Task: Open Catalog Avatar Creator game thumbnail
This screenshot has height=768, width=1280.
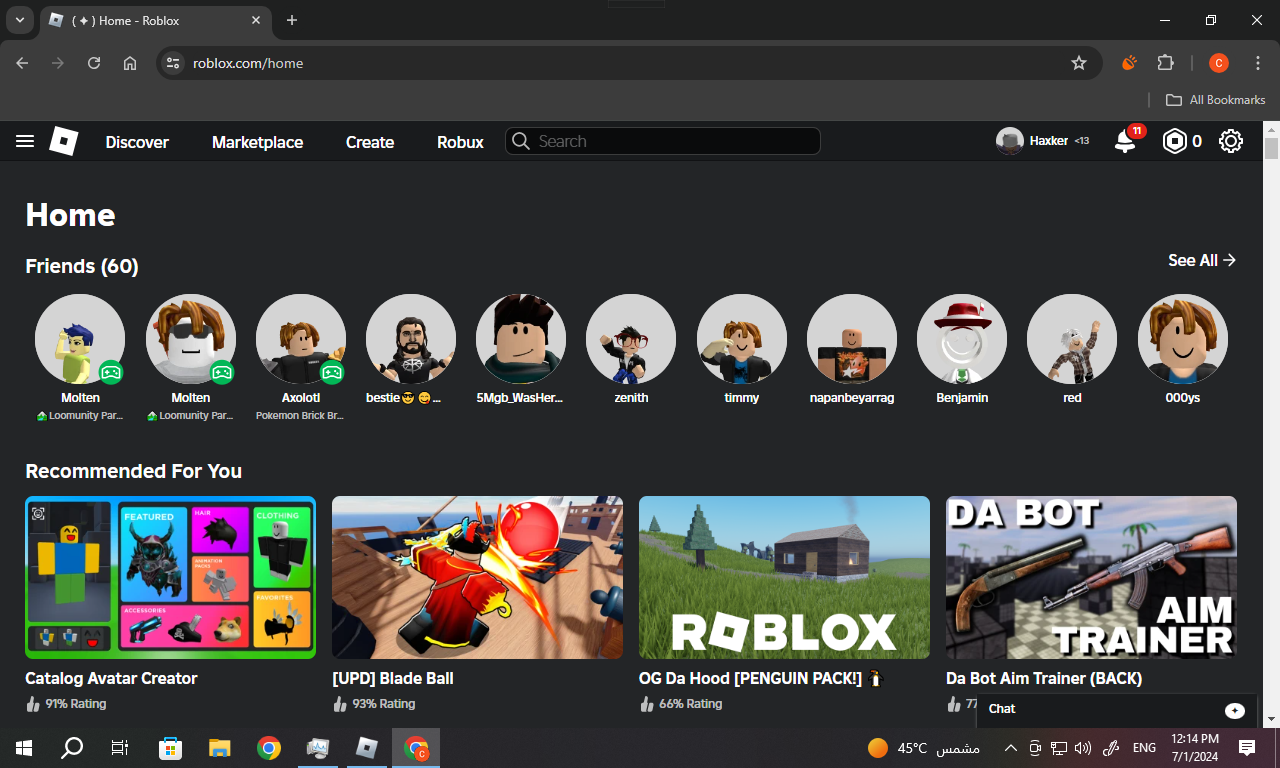Action: 170,578
